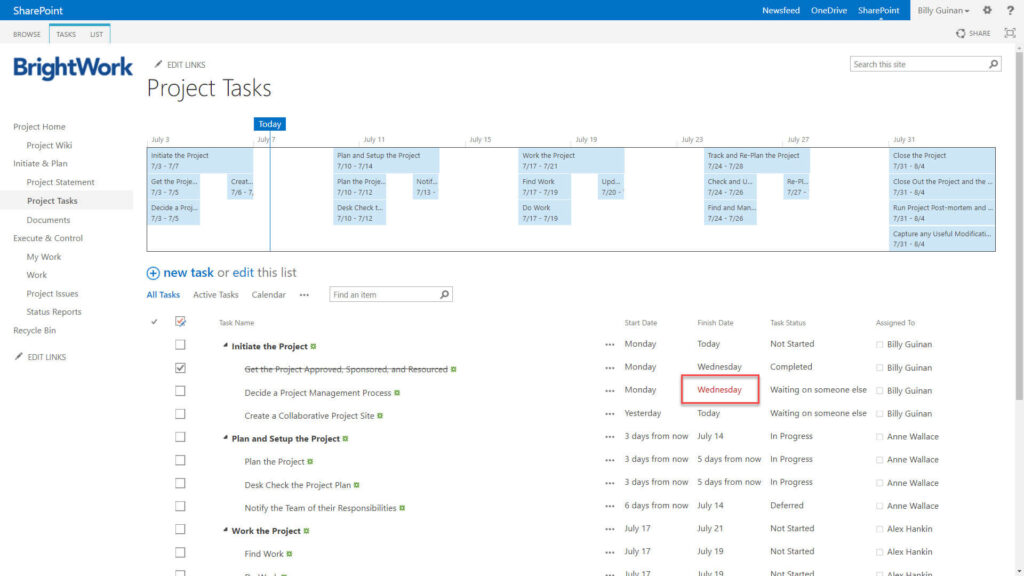1024x576 pixels.
Task: Toggle the focus on content icon
Action: (1009, 33)
